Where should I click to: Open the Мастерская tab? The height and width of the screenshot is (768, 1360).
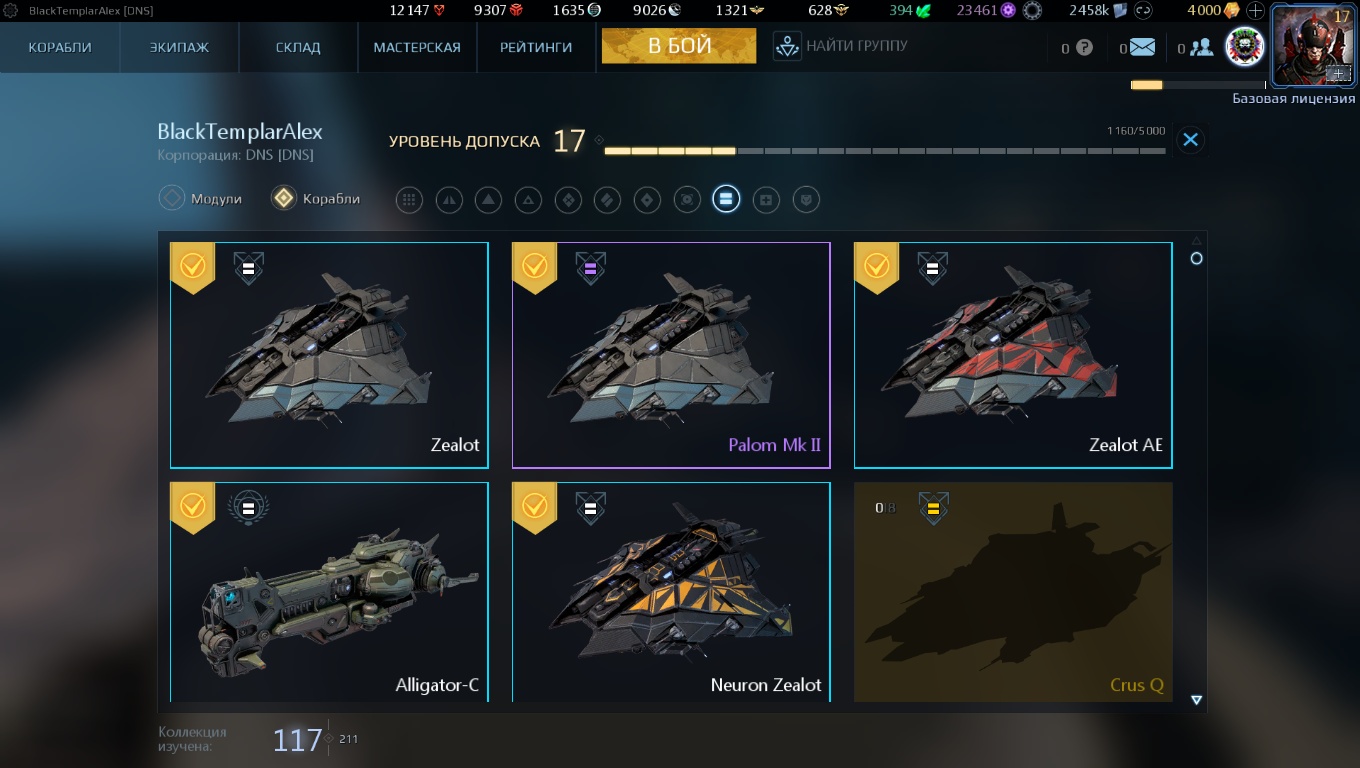coord(417,47)
